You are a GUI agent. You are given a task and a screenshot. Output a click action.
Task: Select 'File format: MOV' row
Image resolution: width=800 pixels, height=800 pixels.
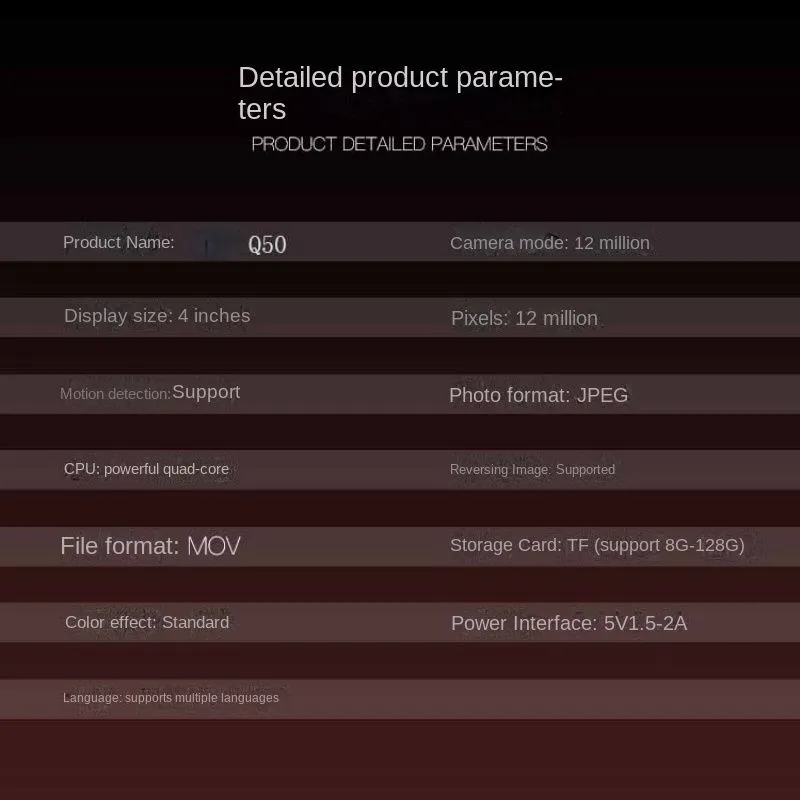coord(151,546)
